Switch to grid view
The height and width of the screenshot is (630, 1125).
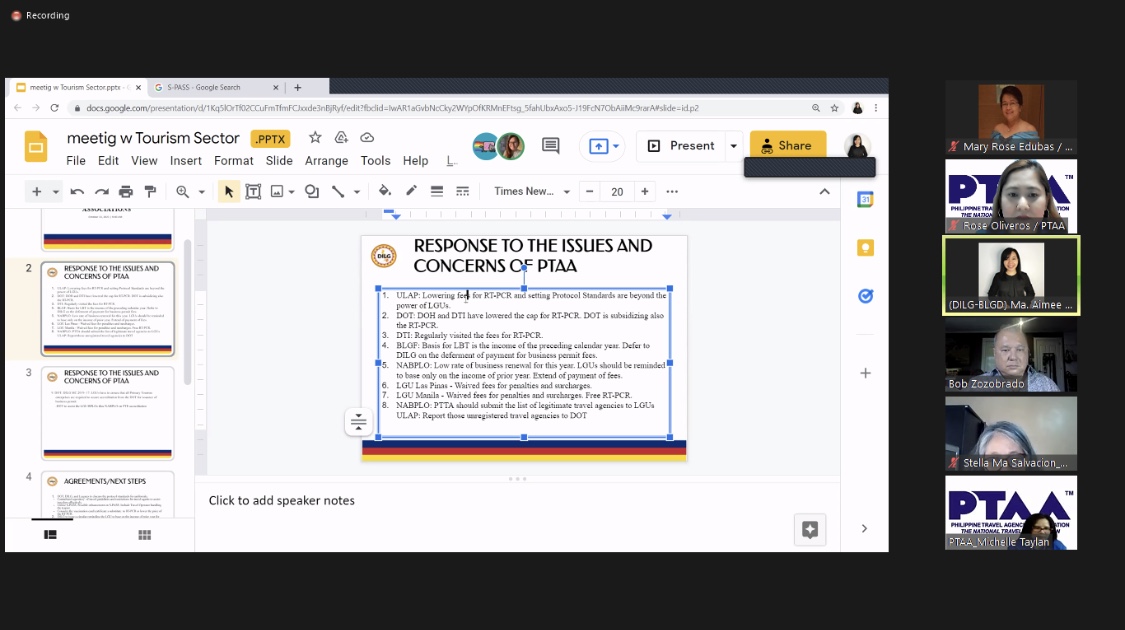[144, 535]
